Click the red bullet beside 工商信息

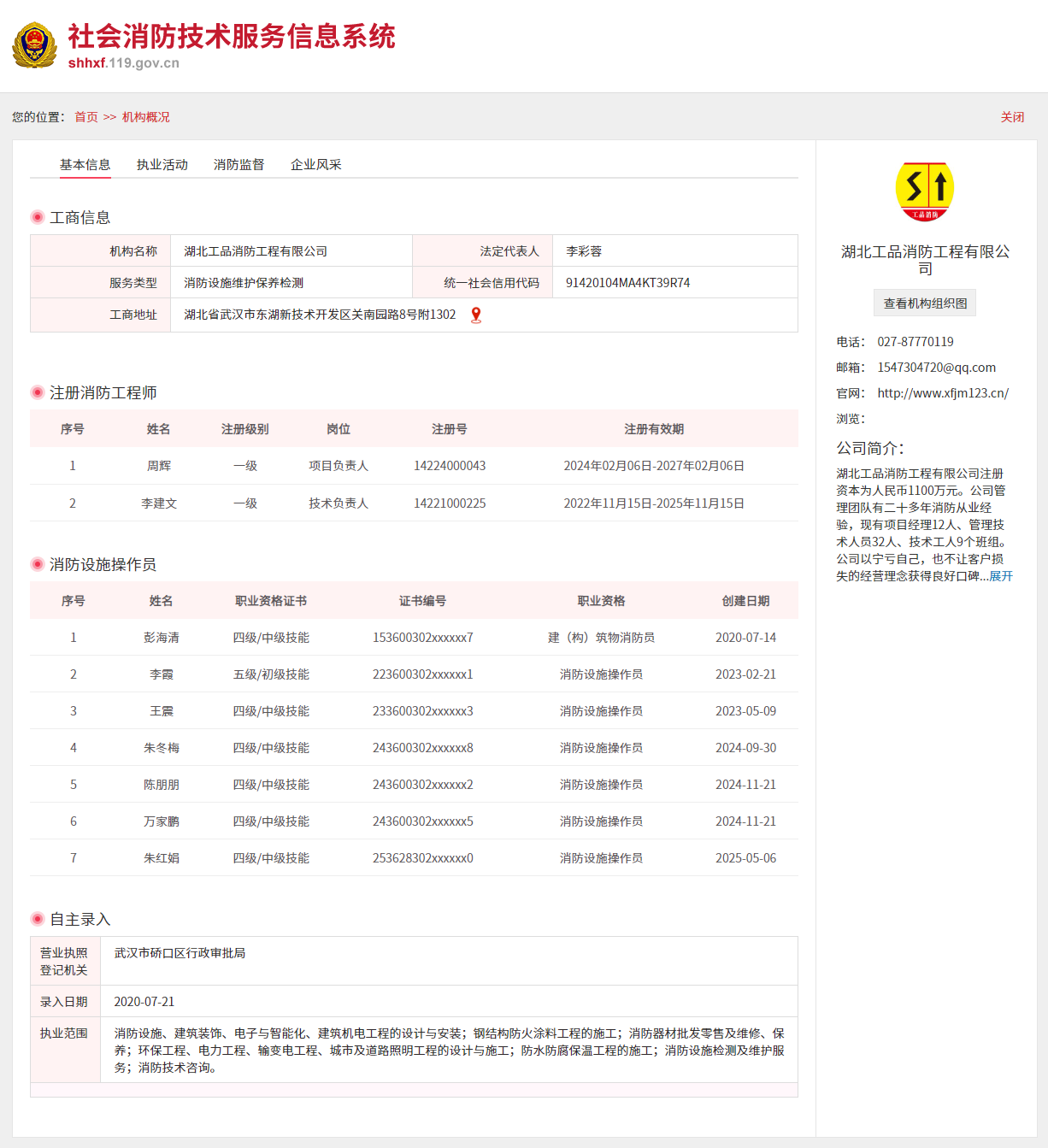tap(38, 217)
